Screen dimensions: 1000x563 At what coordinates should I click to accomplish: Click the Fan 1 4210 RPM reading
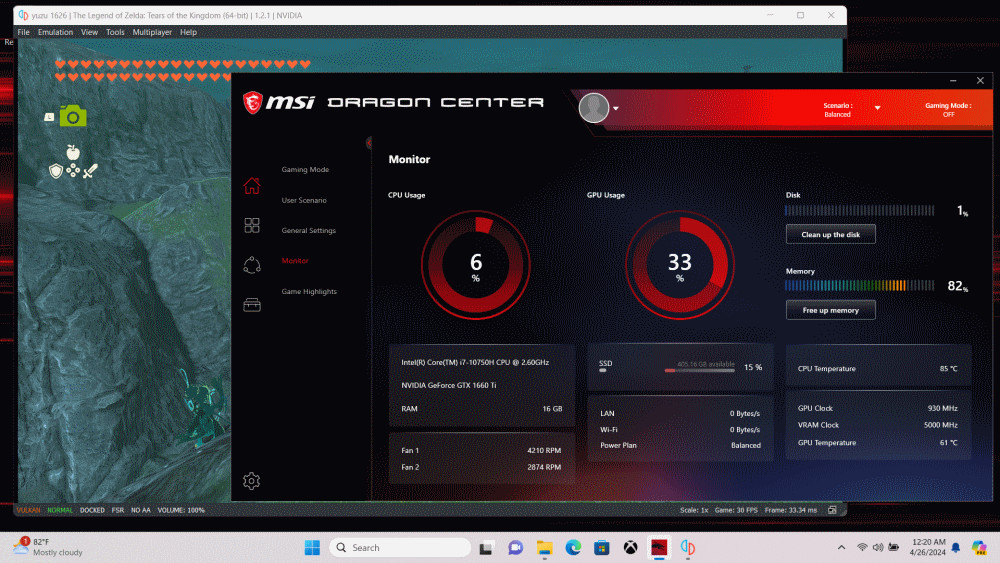coord(482,450)
